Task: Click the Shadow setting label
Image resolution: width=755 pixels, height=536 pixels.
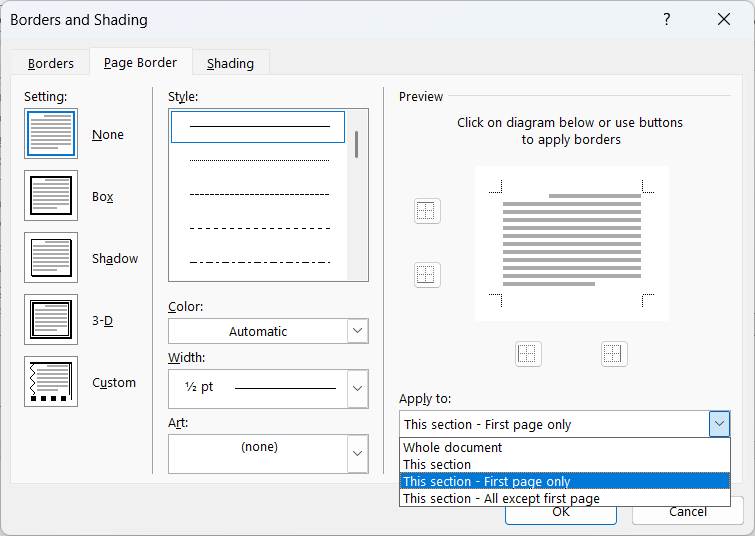Action: [x=115, y=259]
